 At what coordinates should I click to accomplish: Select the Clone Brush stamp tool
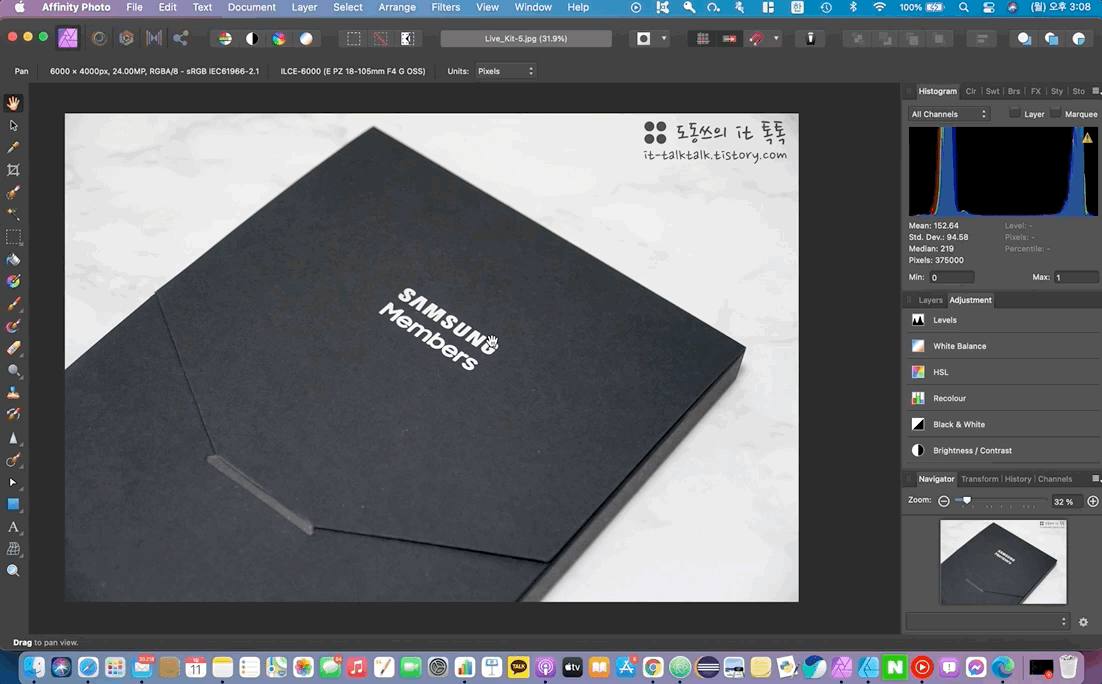(x=13, y=393)
